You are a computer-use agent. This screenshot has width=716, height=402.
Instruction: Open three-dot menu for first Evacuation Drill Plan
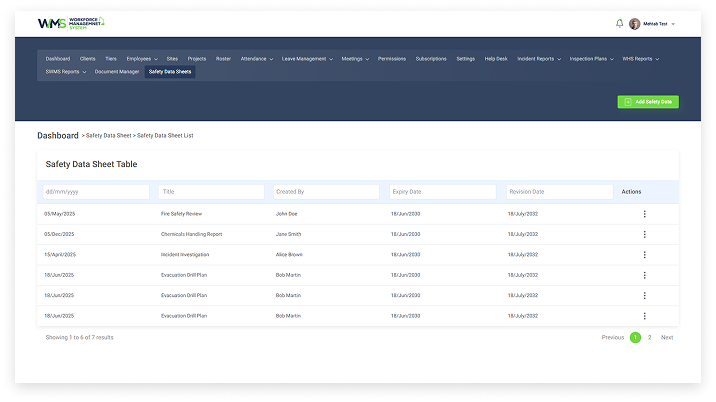(644, 275)
